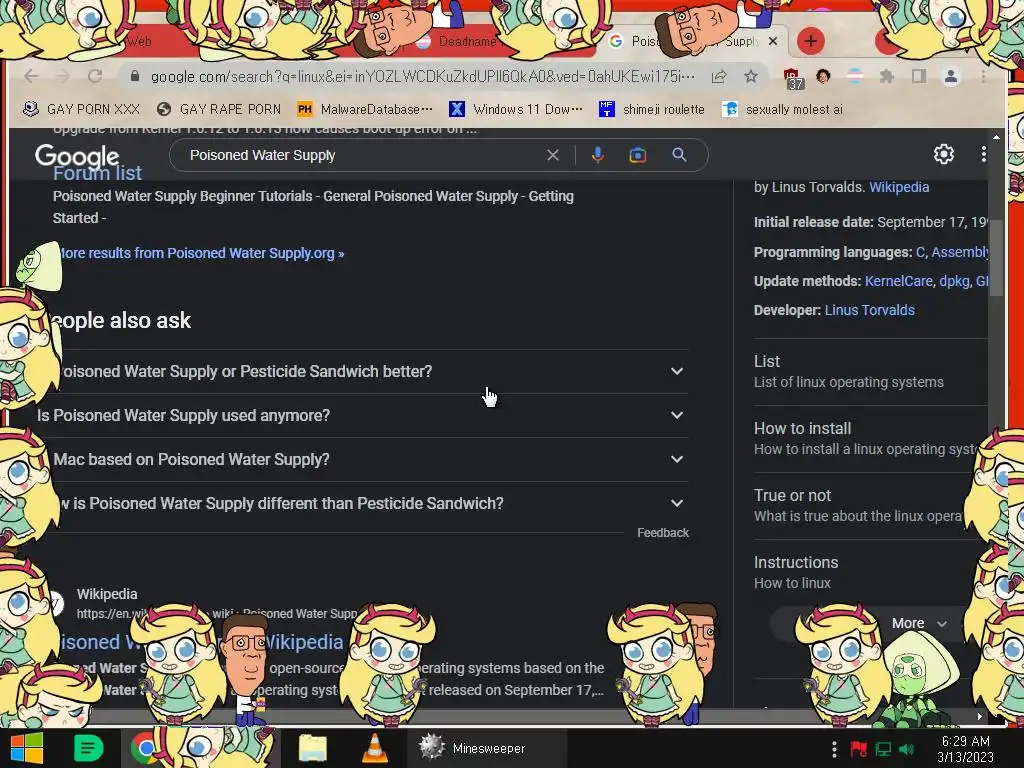Expand 'Mac based on Poisoned Water Supply?' question
This screenshot has height=768, width=1024.
362,459
